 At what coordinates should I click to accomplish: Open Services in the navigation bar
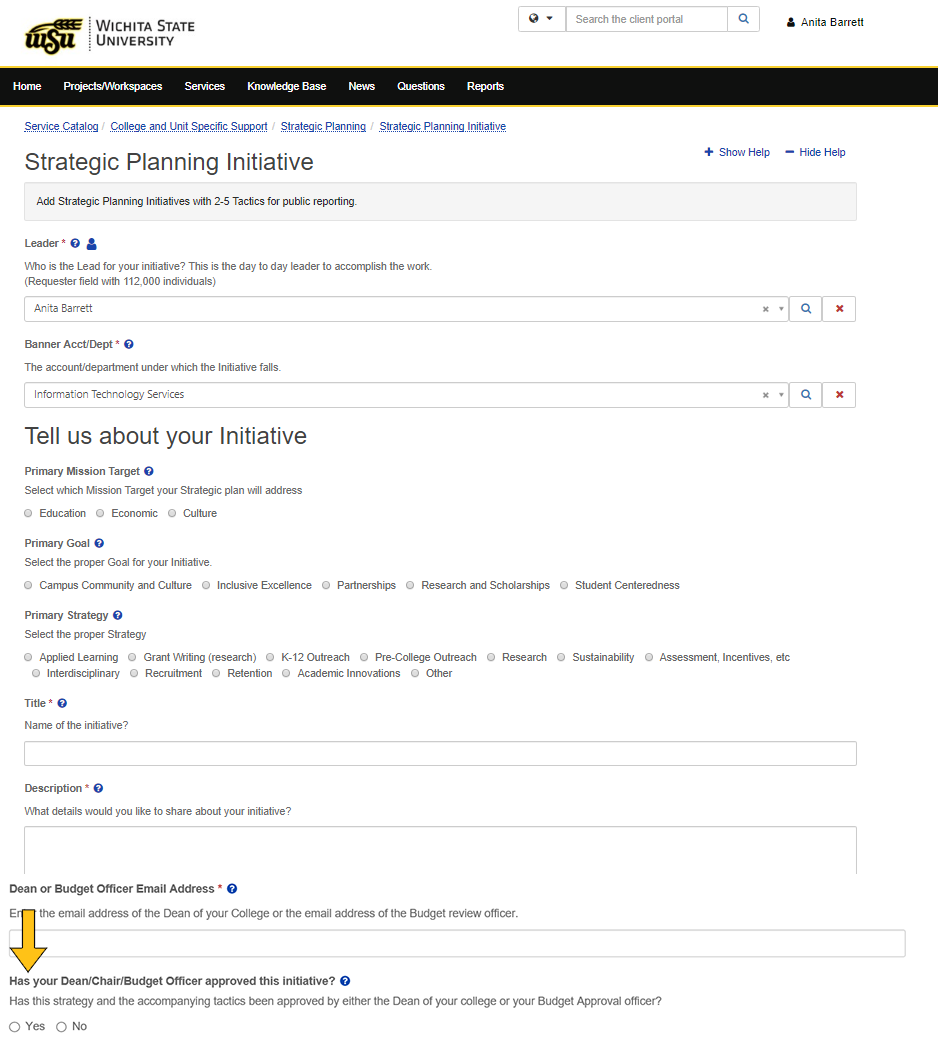[205, 86]
